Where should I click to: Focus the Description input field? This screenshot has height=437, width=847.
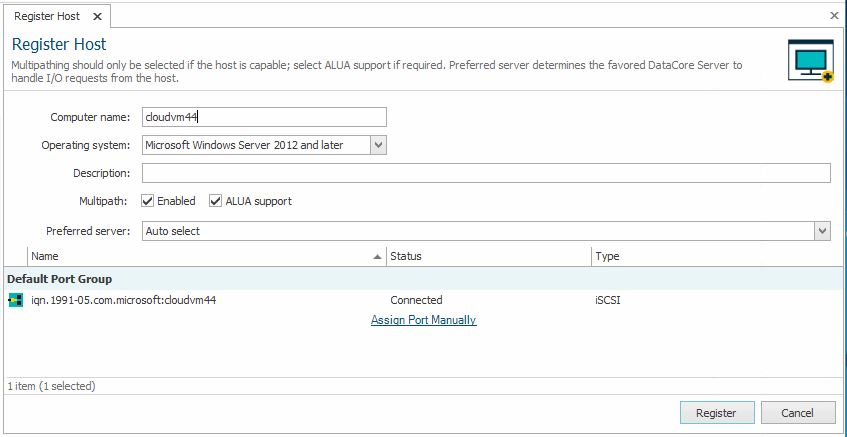tap(486, 173)
